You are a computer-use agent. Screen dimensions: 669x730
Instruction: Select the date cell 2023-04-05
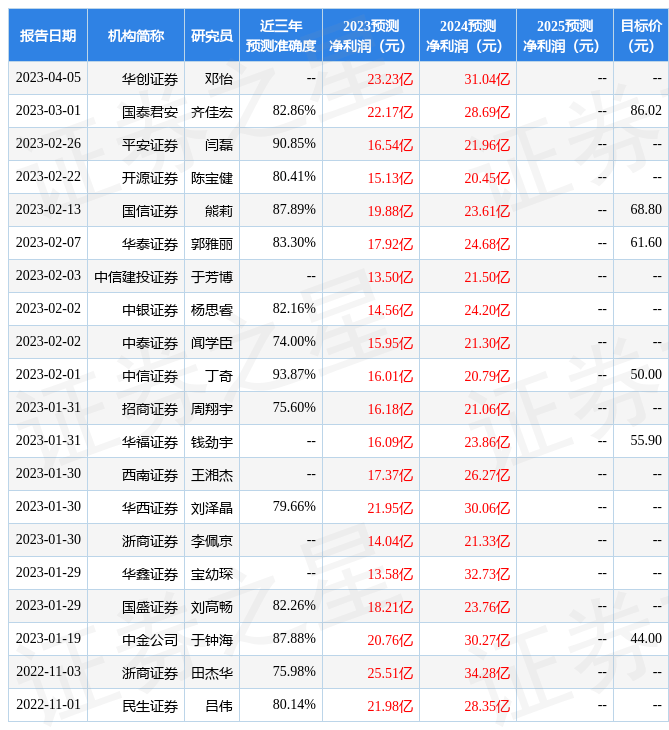point(48,77)
